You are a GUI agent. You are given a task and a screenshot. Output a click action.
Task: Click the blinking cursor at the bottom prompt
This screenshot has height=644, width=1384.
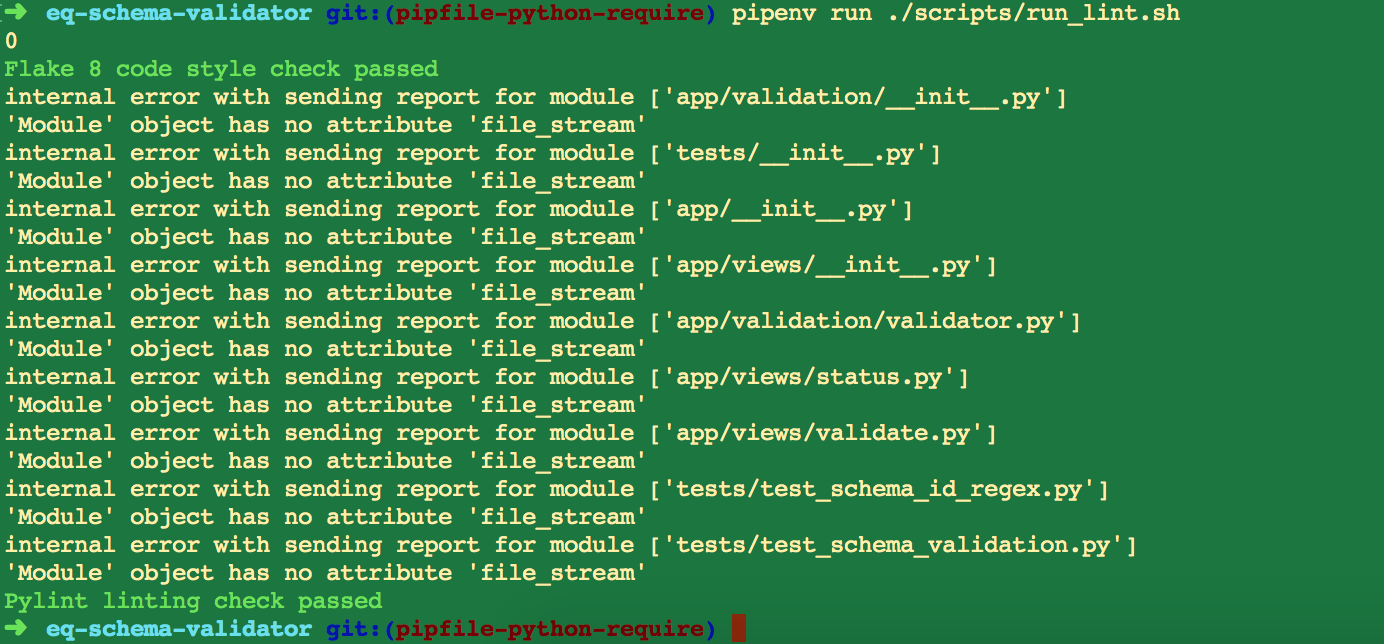(x=737, y=629)
